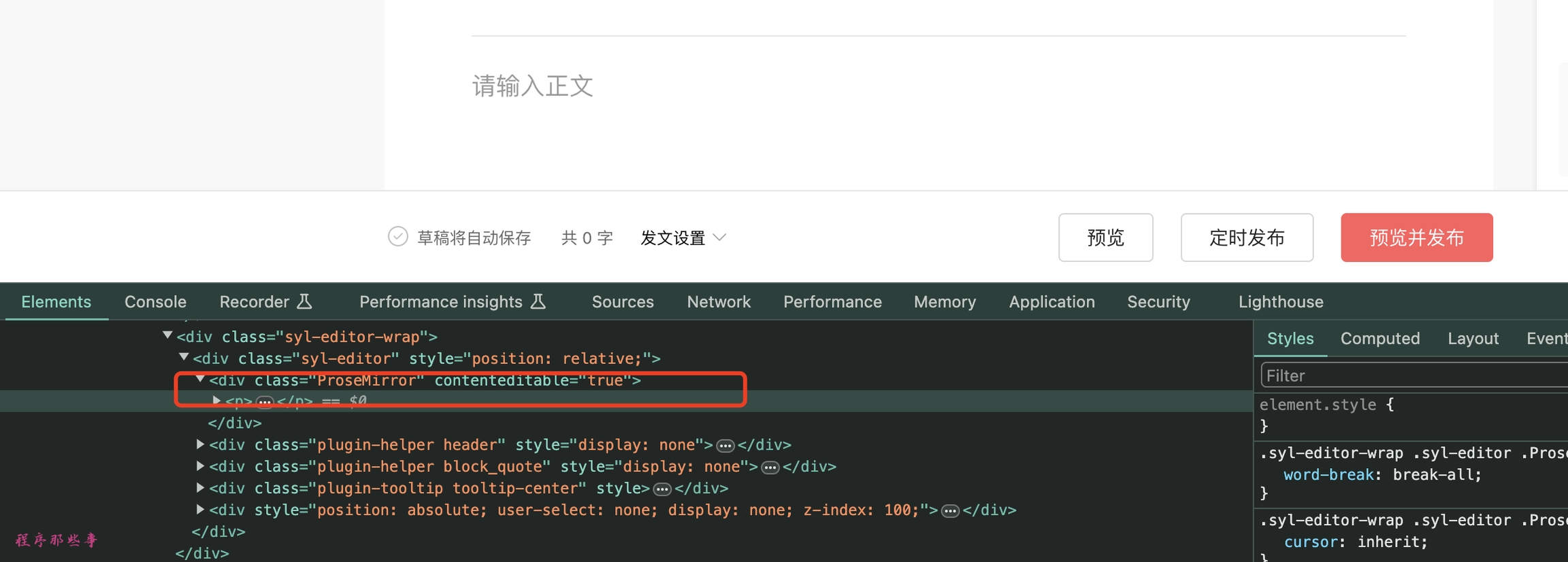Collapse the ProseMirror div node
Viewport: 1568px width, 562px height.
[200, 379]
